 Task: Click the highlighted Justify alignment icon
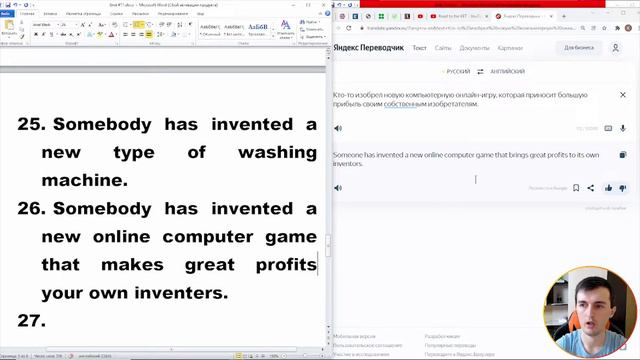pyautogui.click(x=149, y=35)
